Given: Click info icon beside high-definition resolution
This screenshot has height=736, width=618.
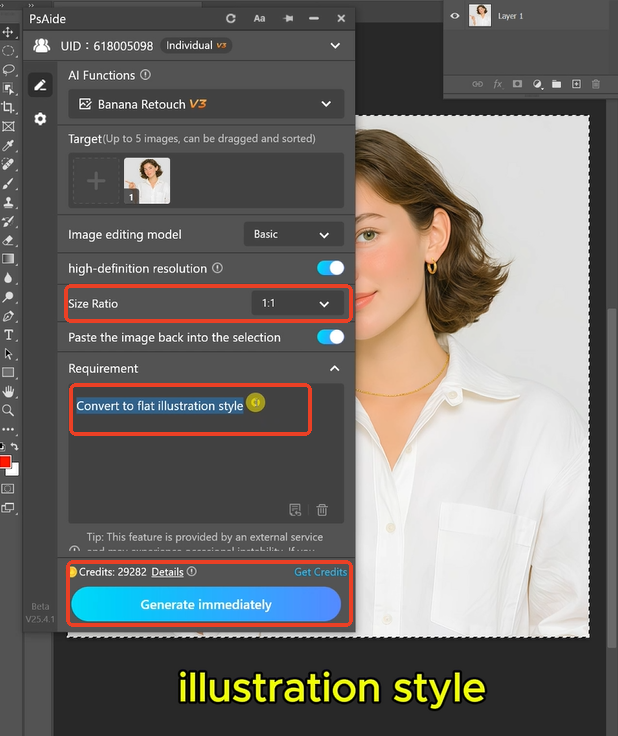Looking at the screenshot, I should [217, 268].
